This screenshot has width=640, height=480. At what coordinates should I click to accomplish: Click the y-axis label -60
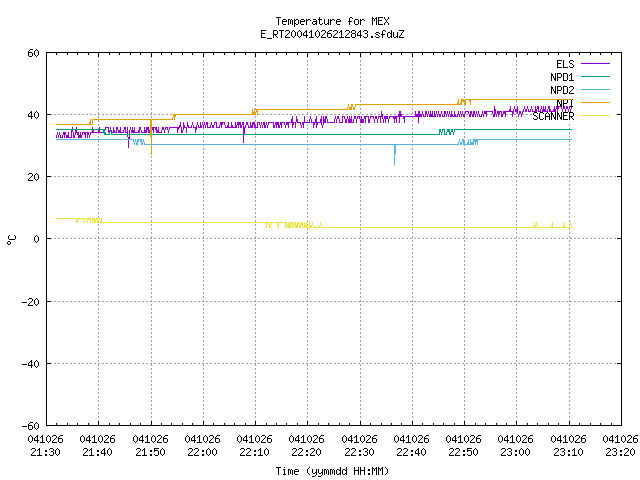point(31,426)
